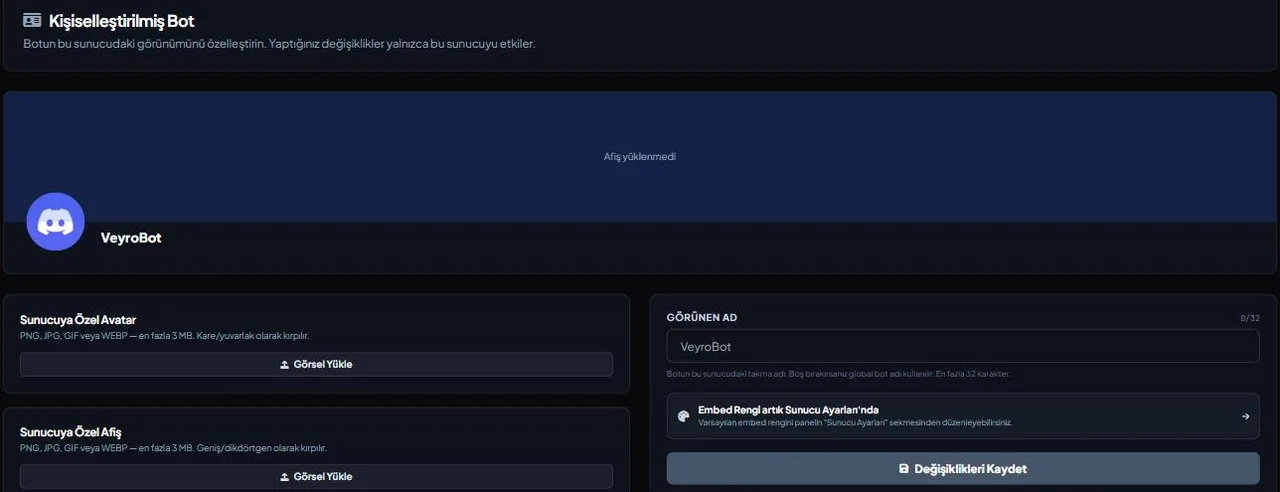Click the Sunucuya Özel Avatar title
Image resolution: width=1280 pixels, height=492 pixels.
(78, 320)
